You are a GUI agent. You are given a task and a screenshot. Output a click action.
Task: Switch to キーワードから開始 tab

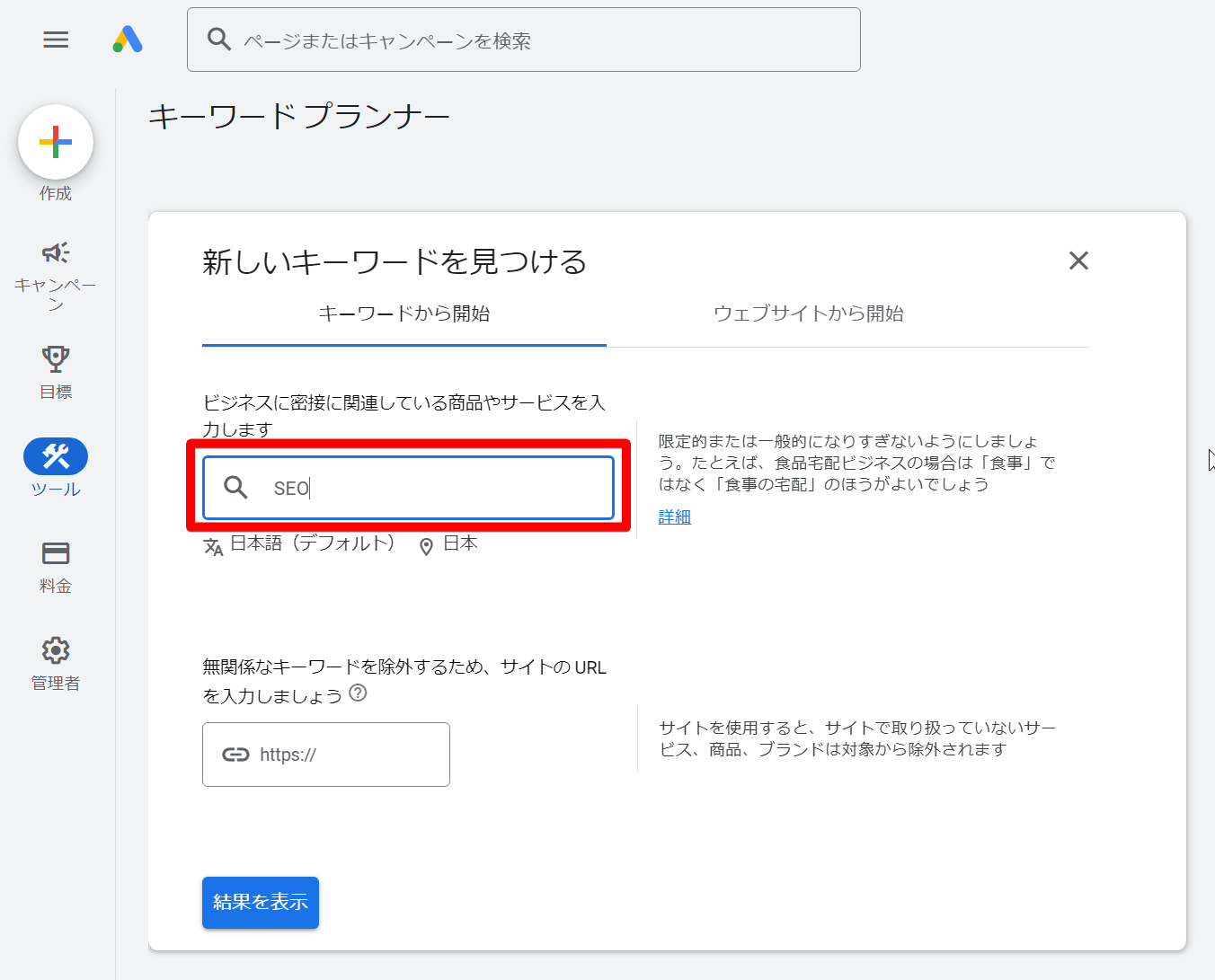point(404,313)
